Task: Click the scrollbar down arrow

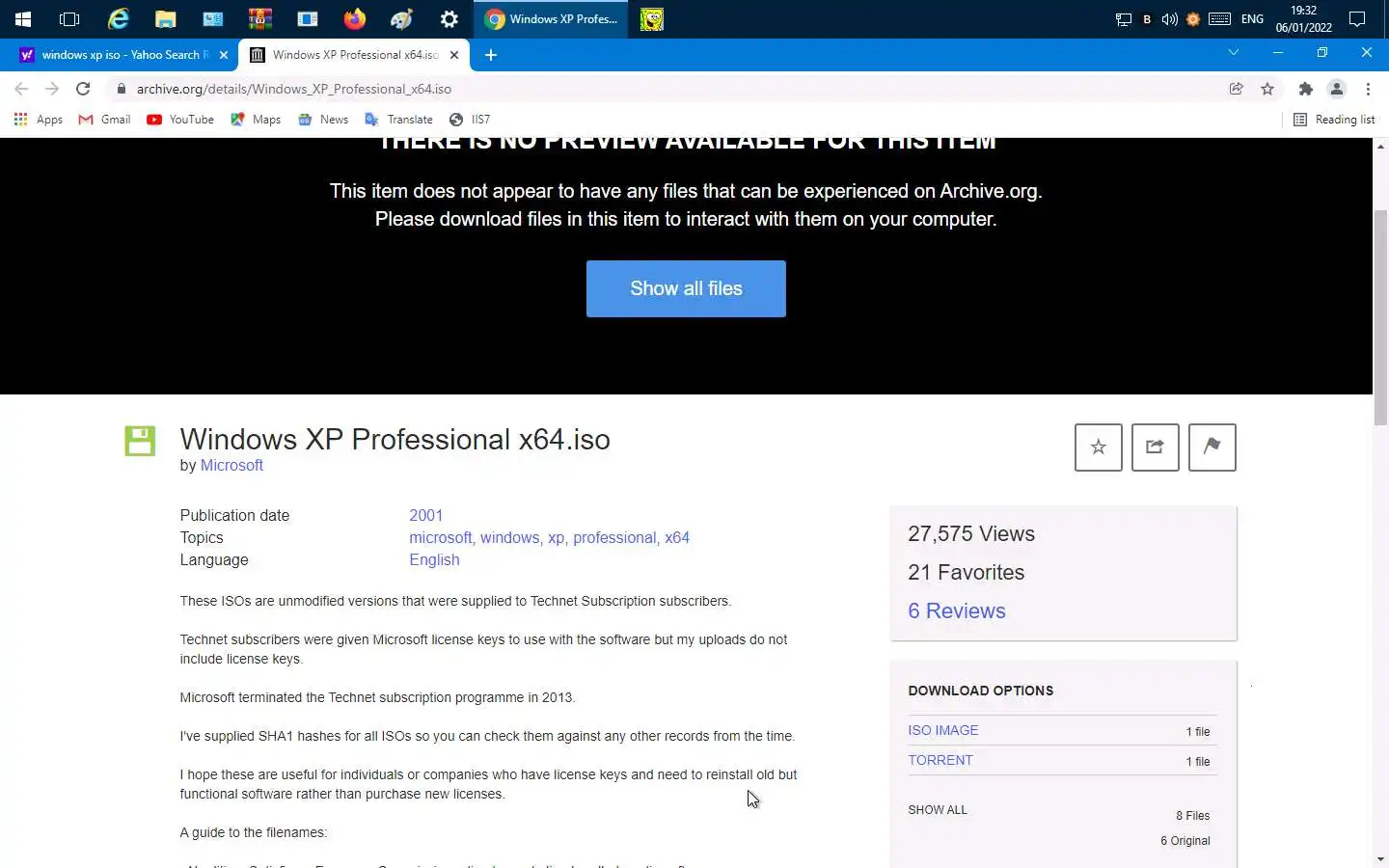Action: click(1380, 858)
